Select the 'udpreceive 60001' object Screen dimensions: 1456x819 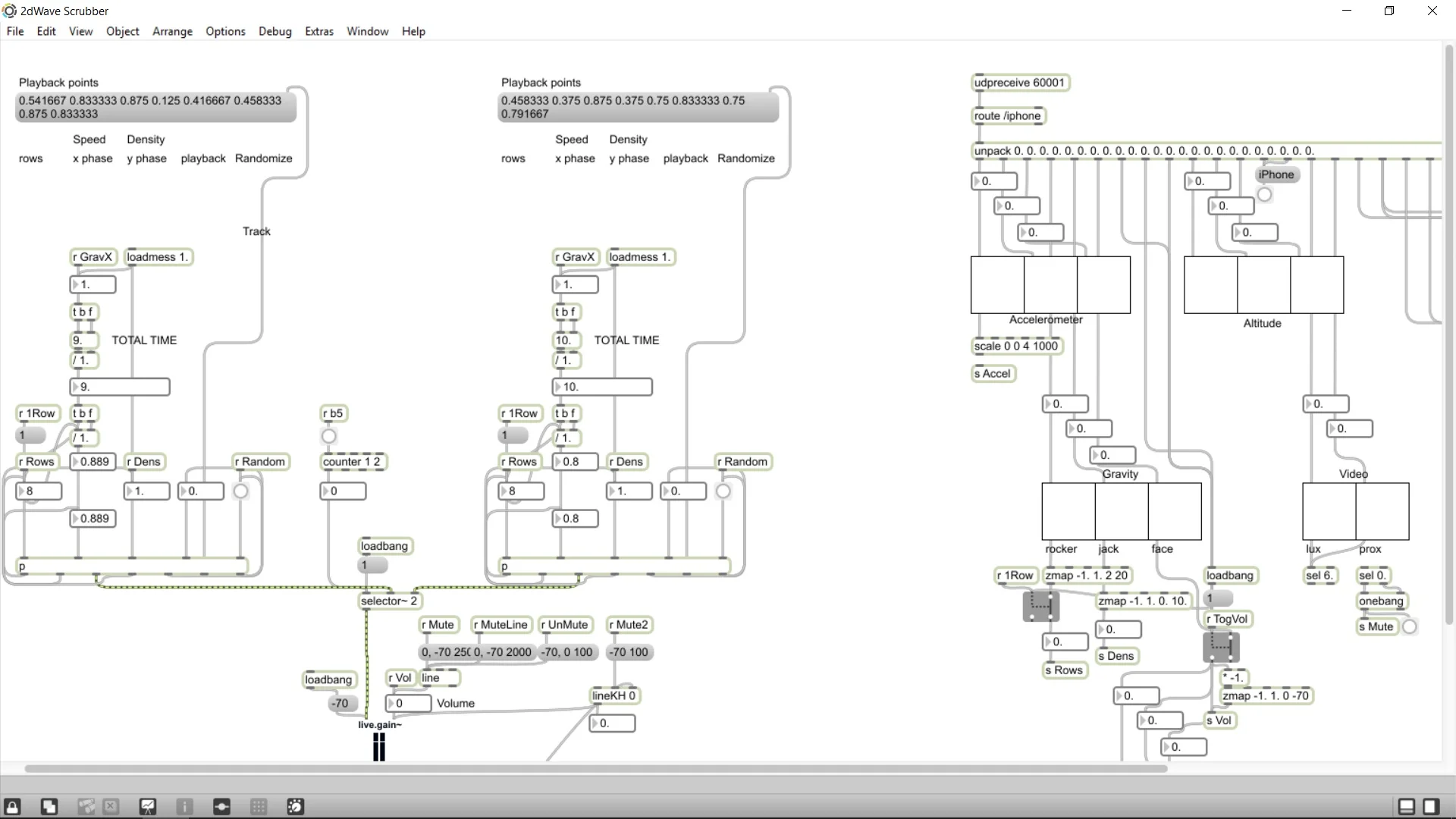(1020, 83)
